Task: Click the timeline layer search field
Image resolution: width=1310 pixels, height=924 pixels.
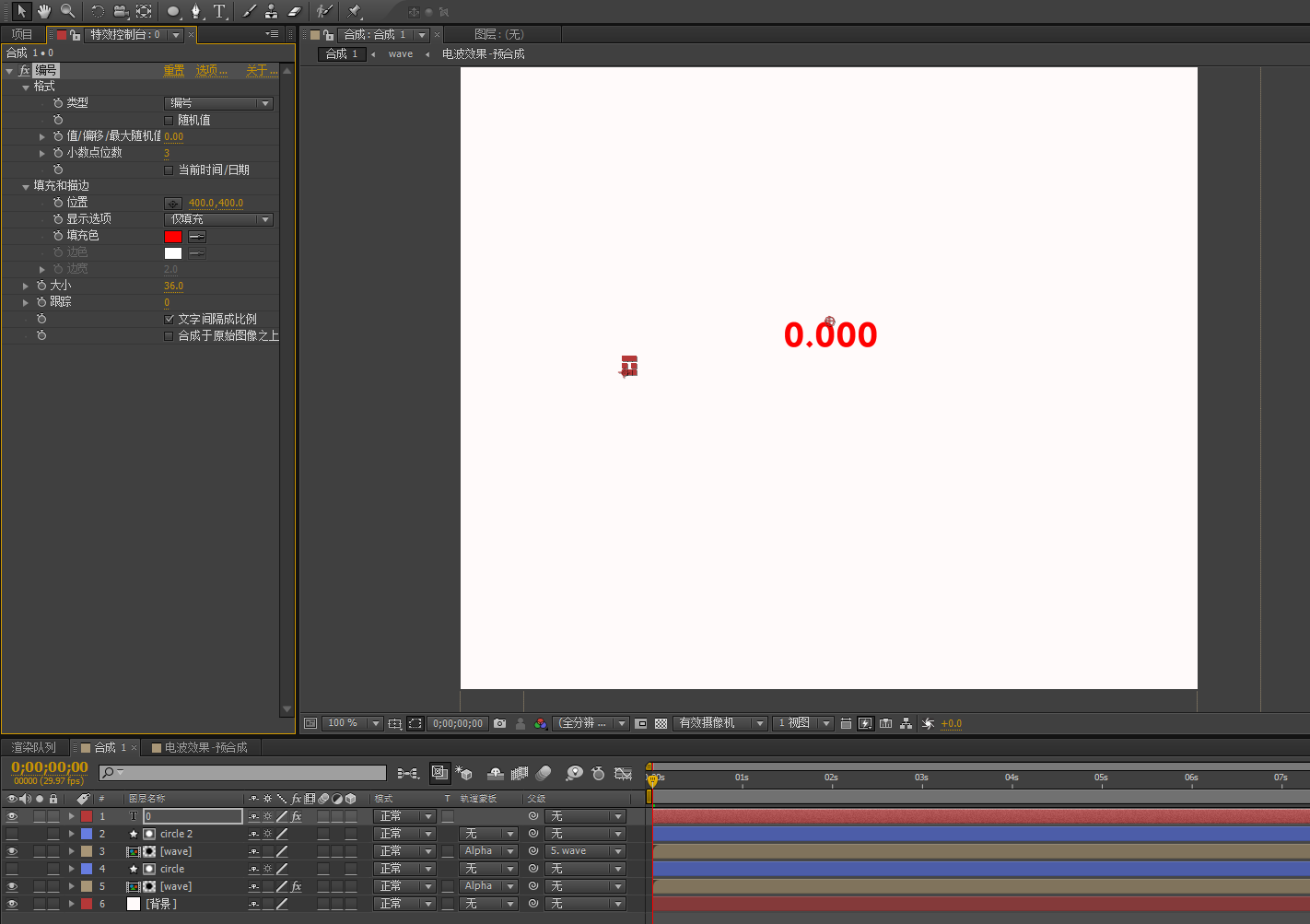Action: click(x=242, y=773)
